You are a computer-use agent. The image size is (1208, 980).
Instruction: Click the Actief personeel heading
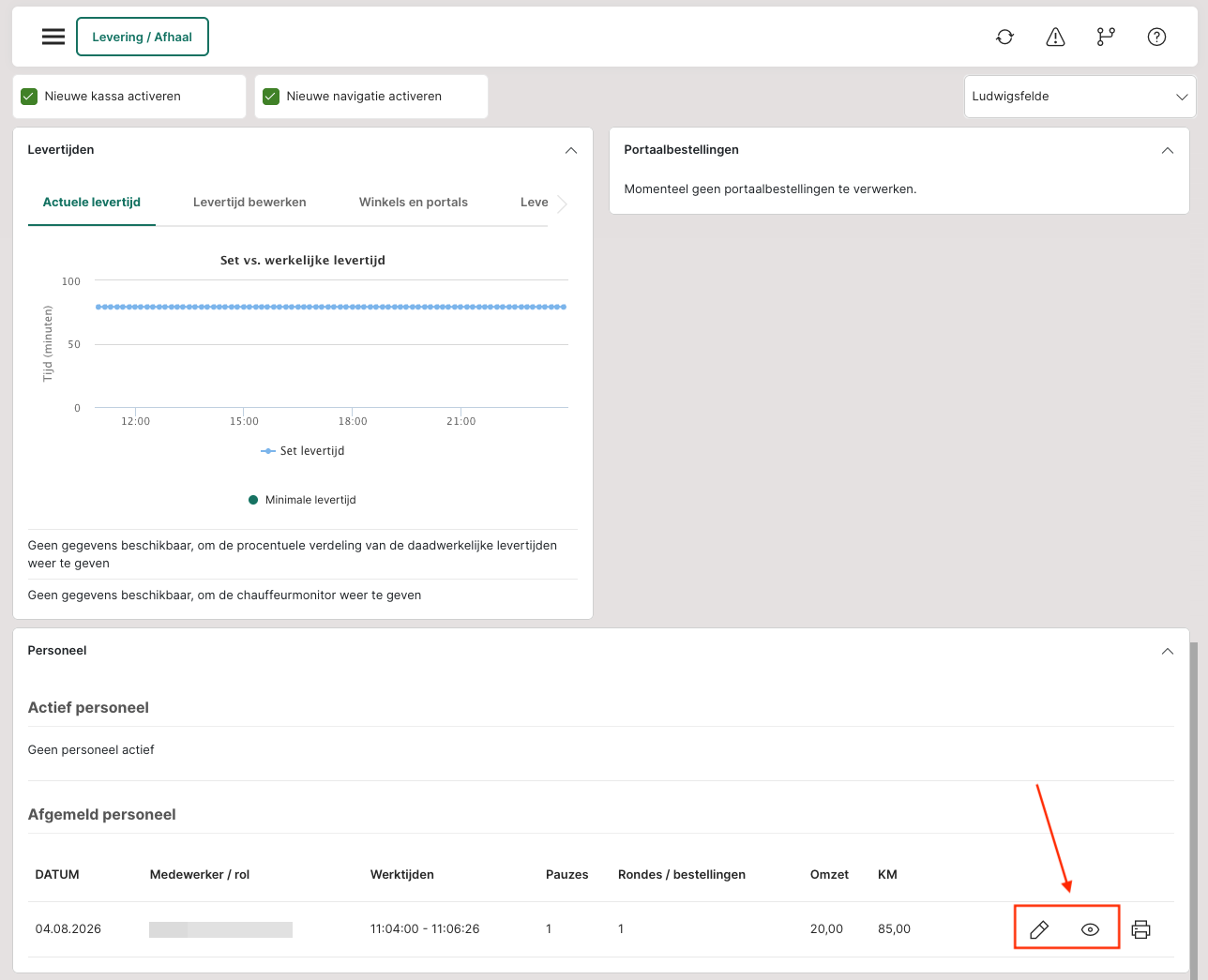point(88,708)
